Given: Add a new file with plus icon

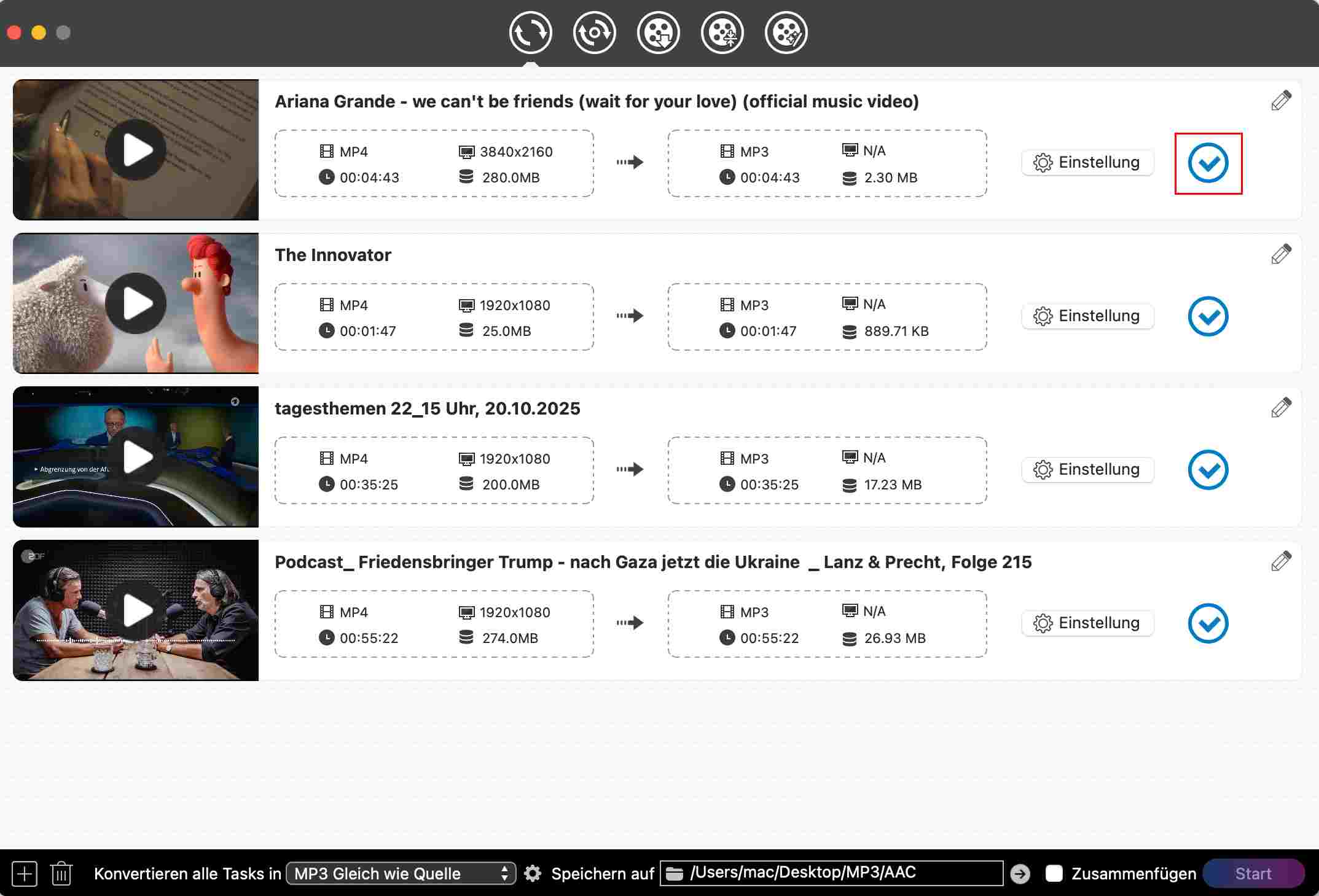Looking at the screenshot, I should pos(25,873).
